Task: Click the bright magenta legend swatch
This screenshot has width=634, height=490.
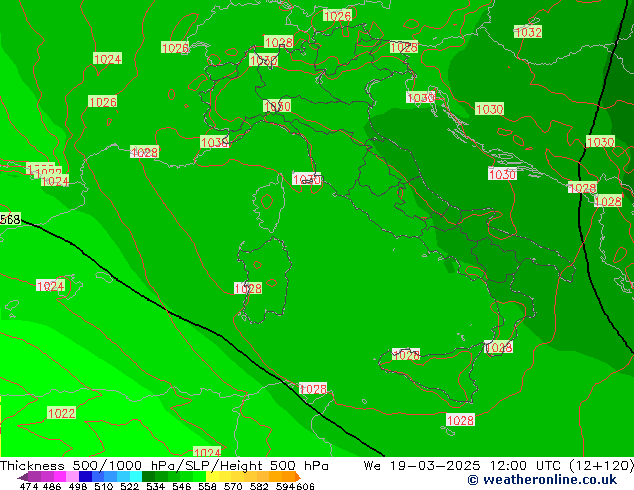Action: coord(60,476)
